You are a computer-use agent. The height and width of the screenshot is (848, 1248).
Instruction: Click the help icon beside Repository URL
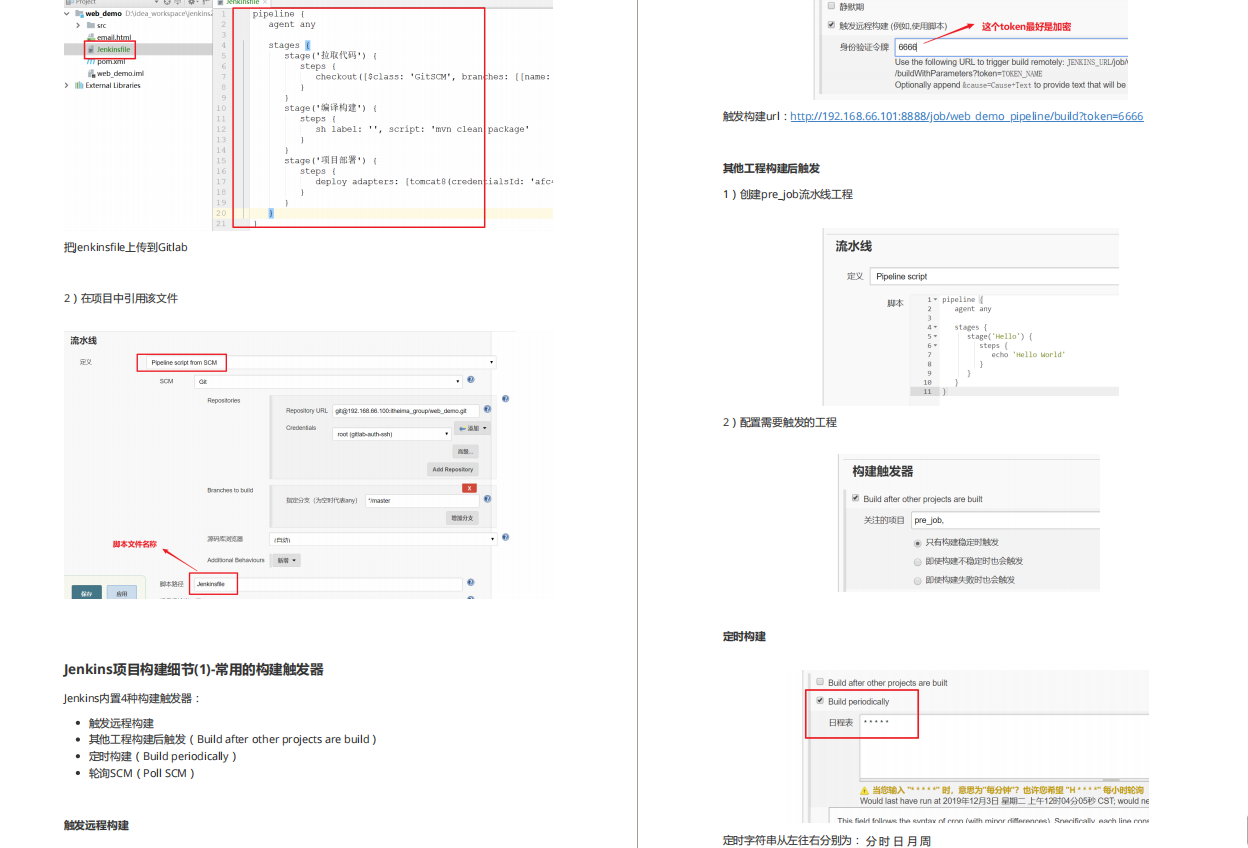coord(487,408)
